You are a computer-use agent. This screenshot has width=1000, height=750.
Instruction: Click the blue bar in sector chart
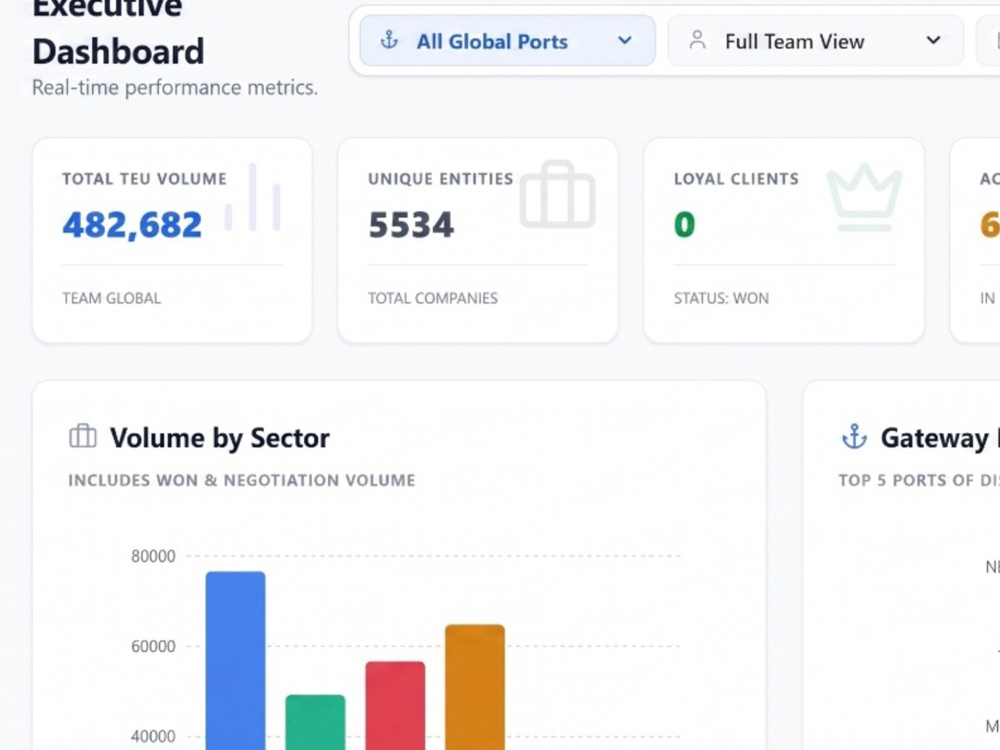click(235, 661)
